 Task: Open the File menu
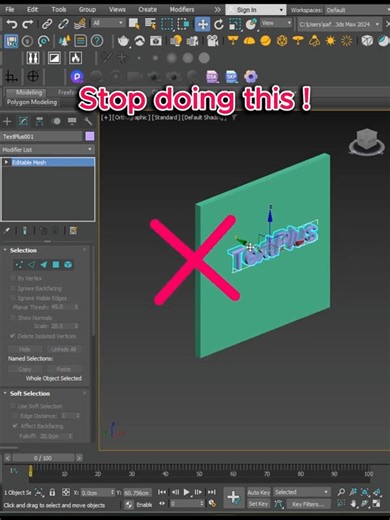pyautogui.click(x=10, y=9)
